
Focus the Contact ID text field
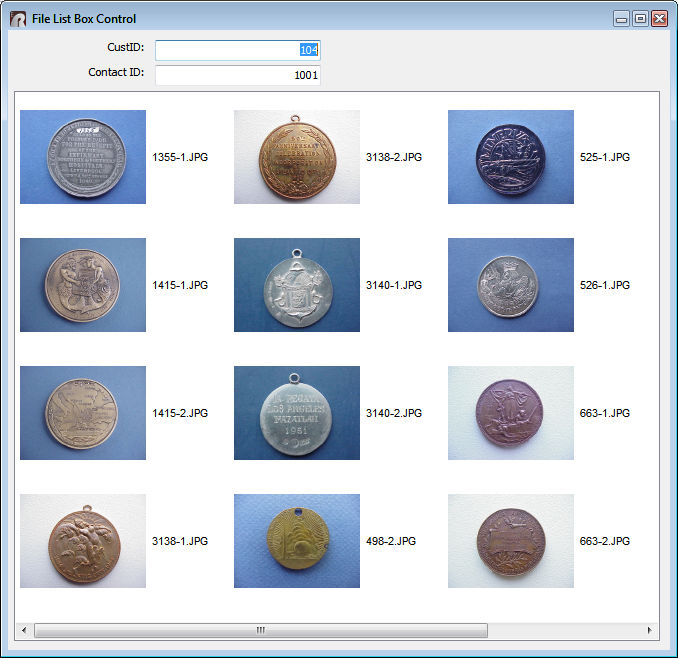pos(237,75)
